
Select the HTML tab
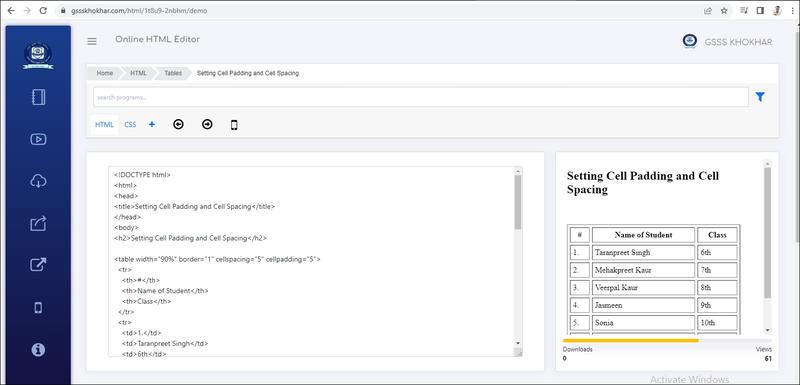tap(105, 124)
